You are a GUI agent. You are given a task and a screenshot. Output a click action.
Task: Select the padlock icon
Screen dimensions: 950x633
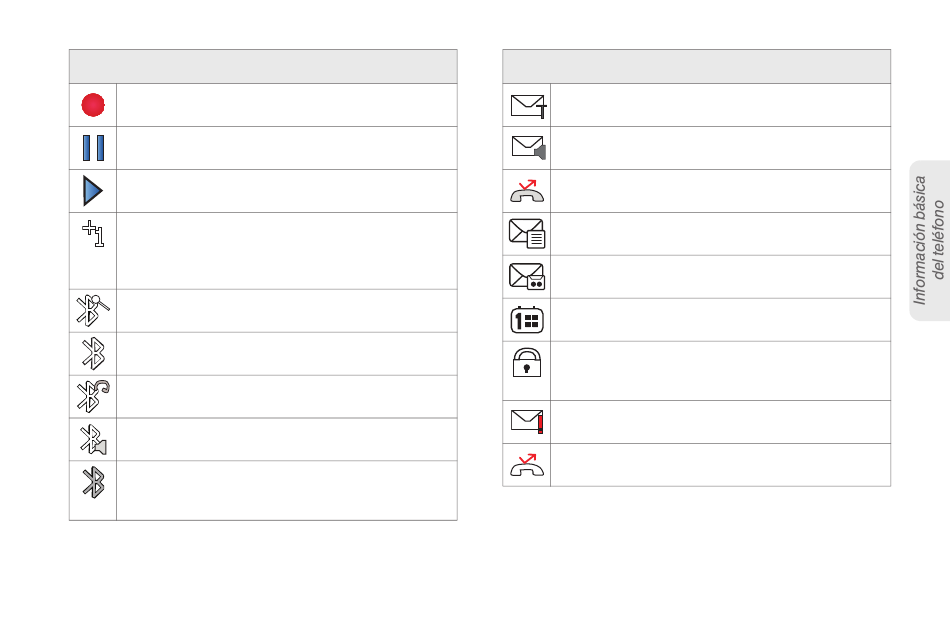pos(527,362)
